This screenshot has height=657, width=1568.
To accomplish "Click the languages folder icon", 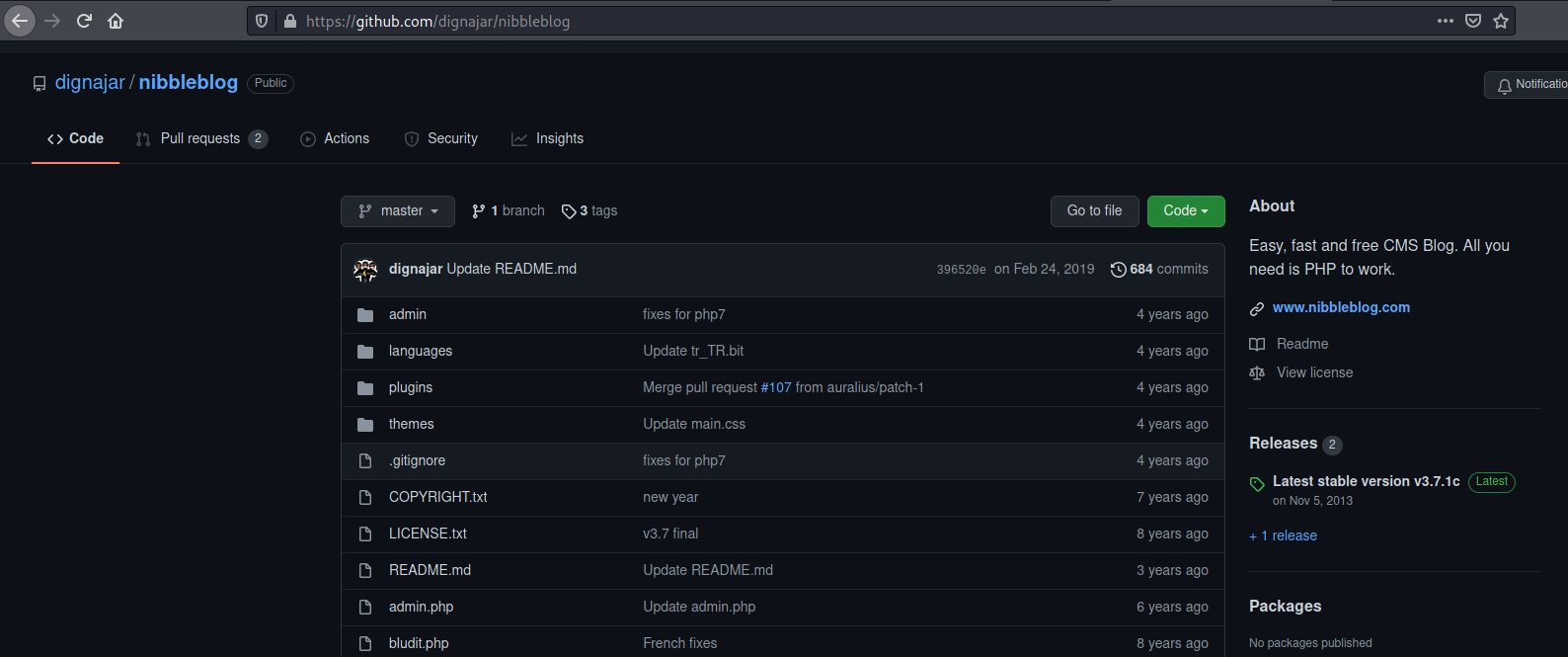I will point(365,352).
